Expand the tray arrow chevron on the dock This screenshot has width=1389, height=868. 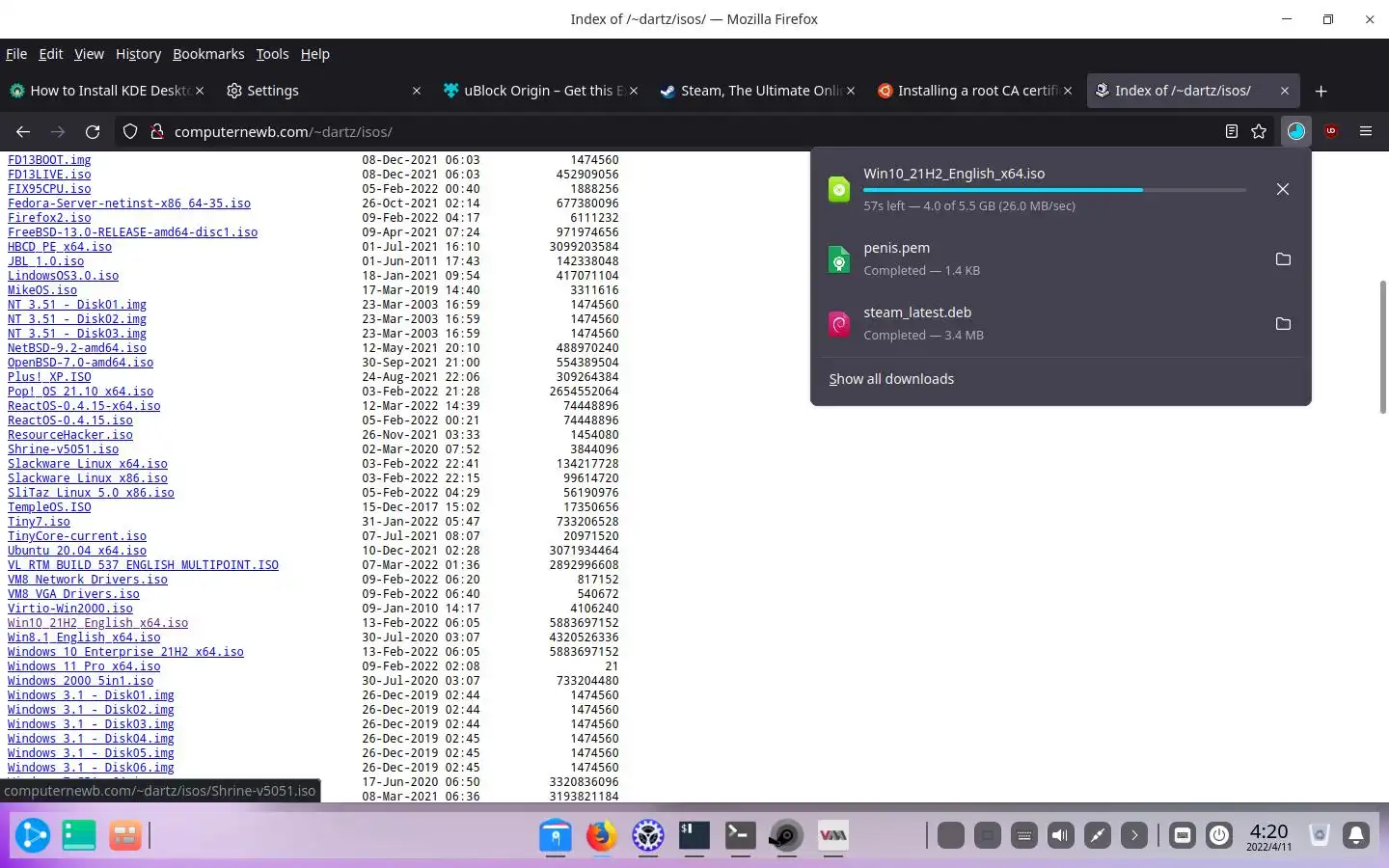coord(1134,835)
